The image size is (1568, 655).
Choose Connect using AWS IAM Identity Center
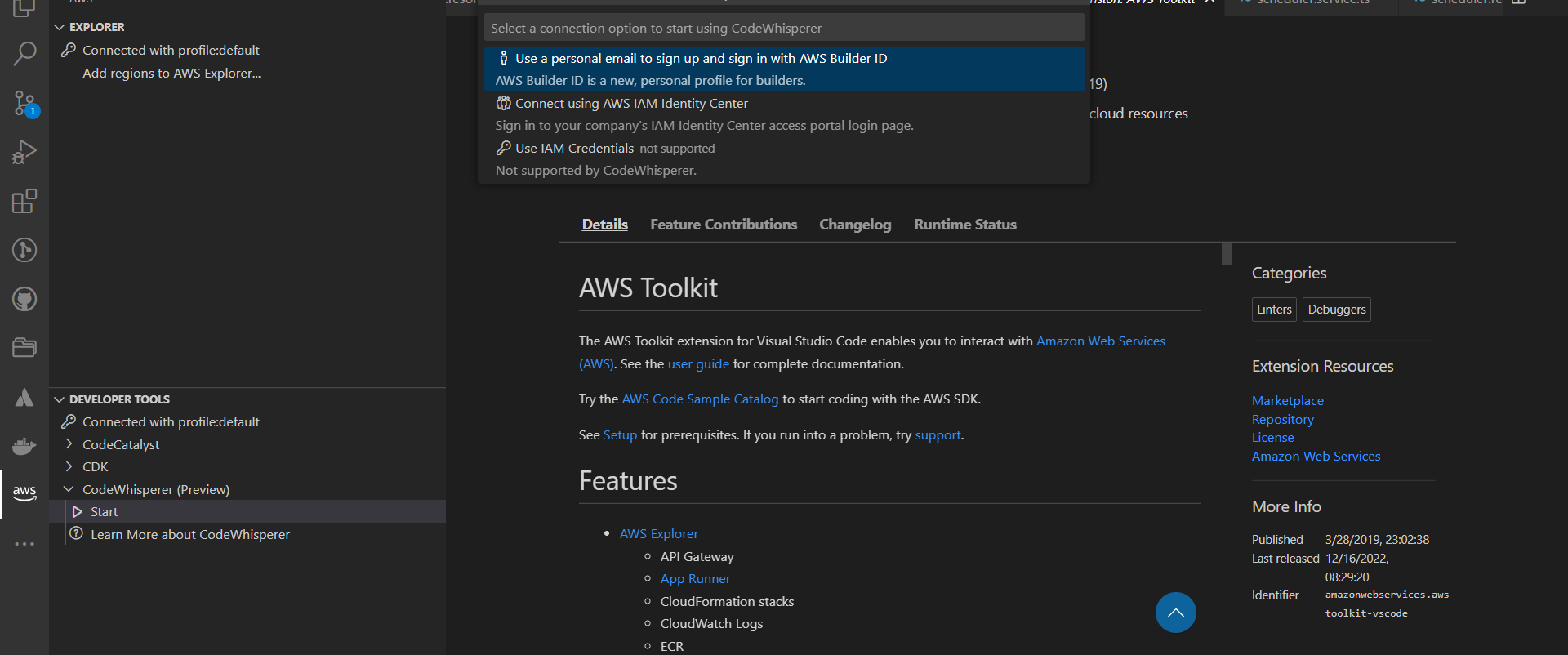[x=784, y=114]
